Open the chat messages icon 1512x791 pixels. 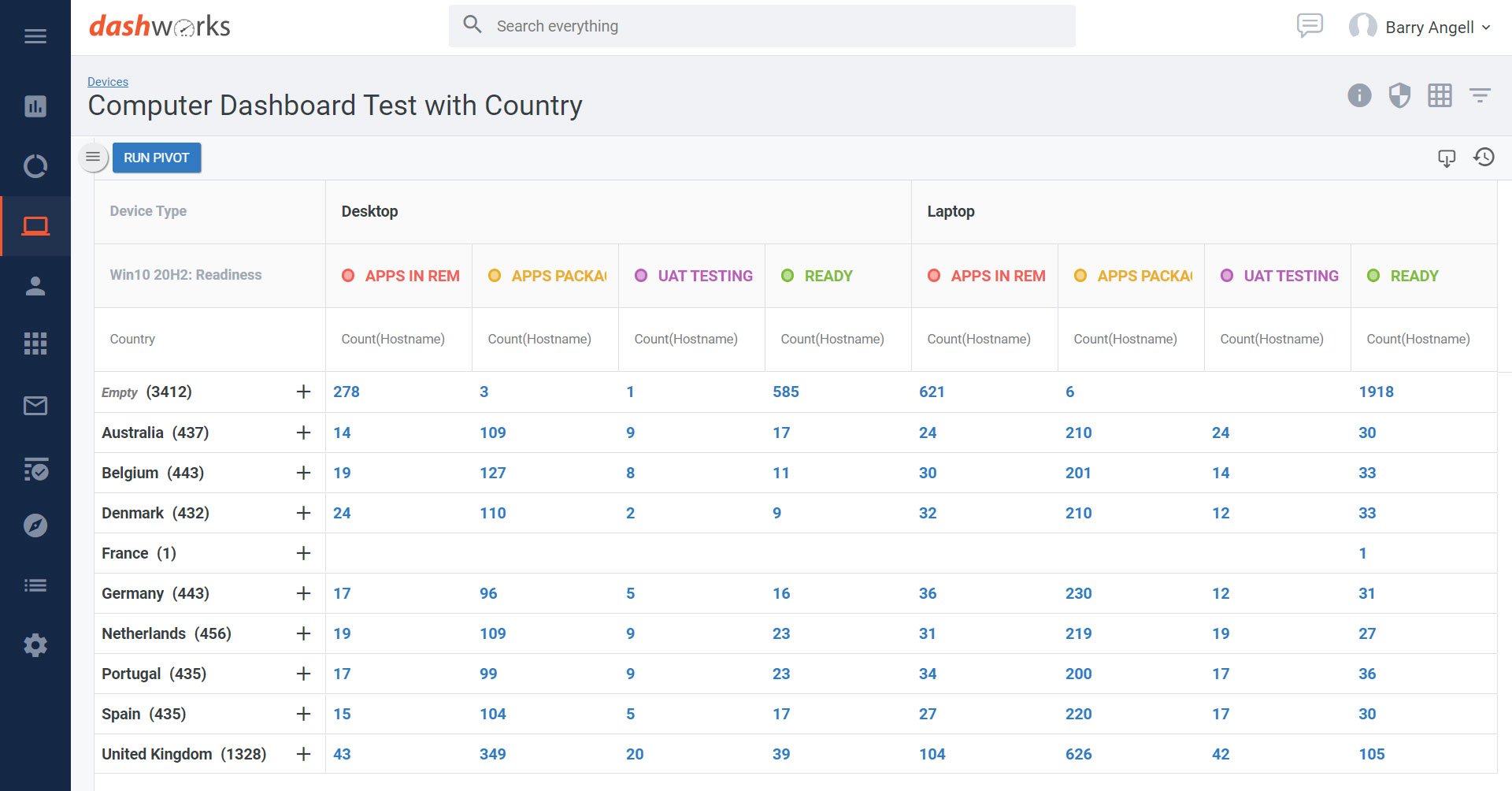click(1310, 26)
